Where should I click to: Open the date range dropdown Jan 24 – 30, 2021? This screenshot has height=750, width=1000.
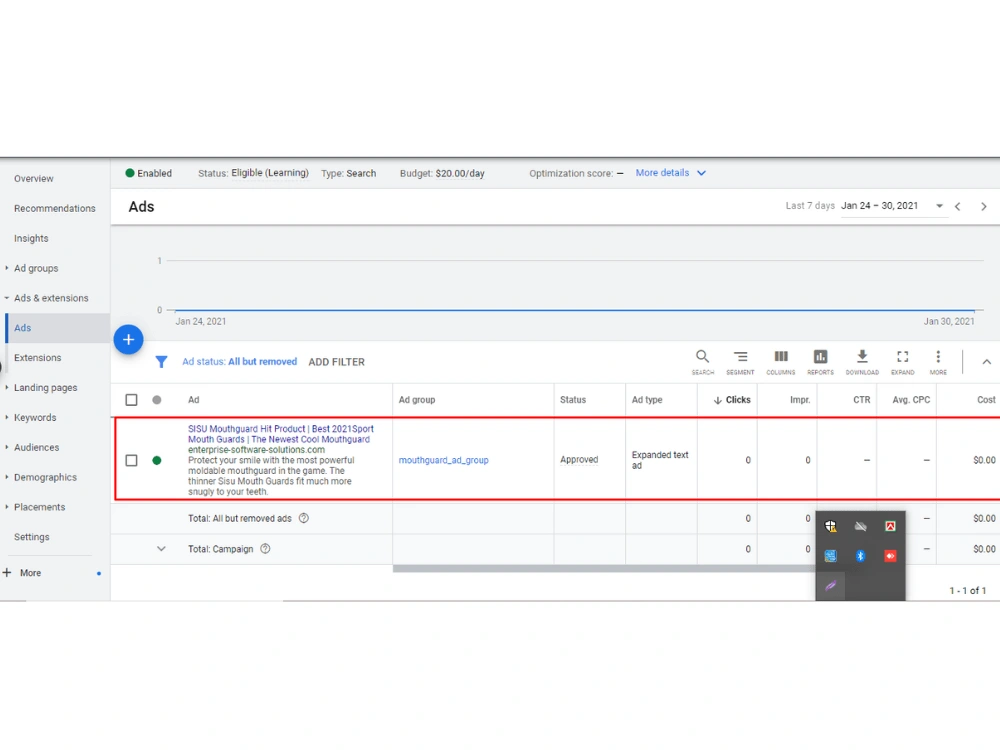click(x=892, y=206)
